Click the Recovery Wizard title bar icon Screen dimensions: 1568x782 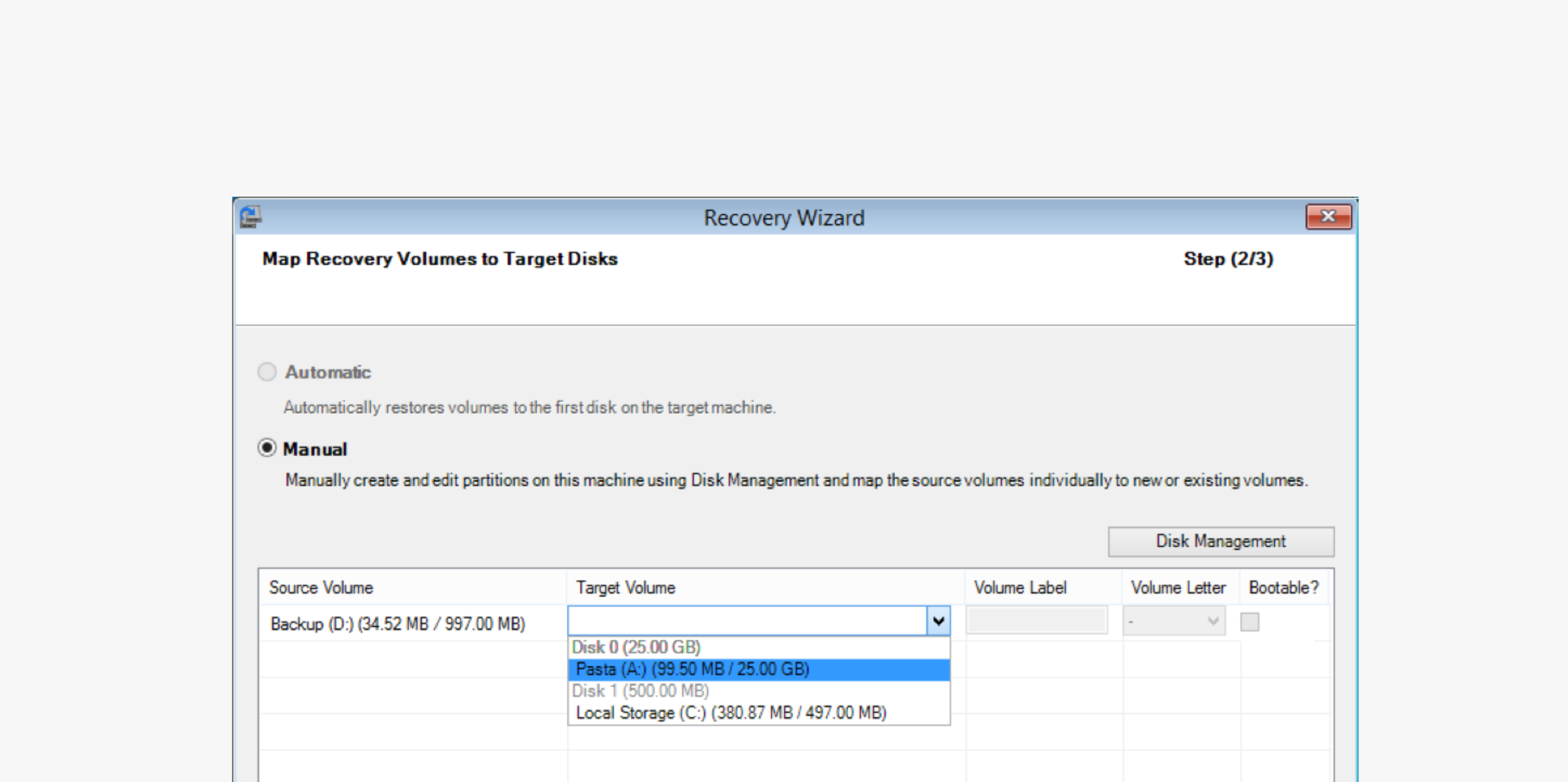click(x=250, y=217)
